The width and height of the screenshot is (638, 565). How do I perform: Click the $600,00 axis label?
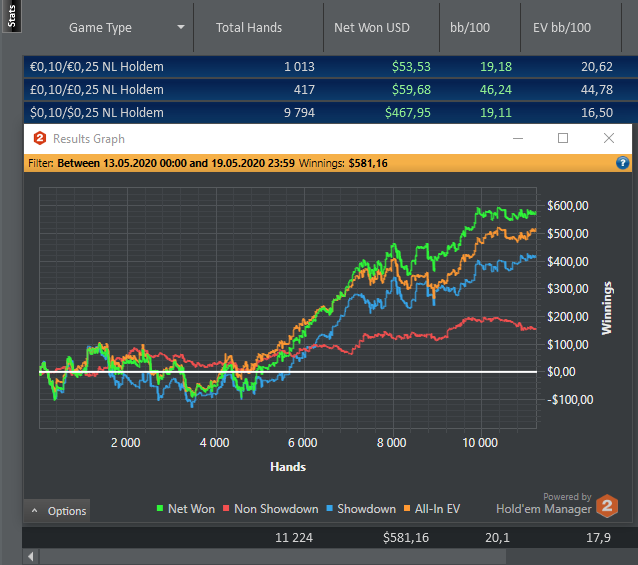coord(568,206)
